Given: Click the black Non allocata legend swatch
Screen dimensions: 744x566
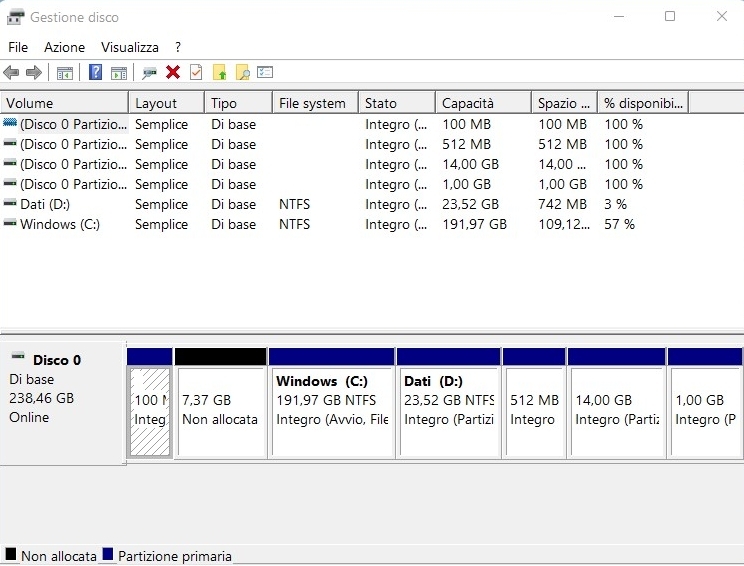Looking at the screenshot, I should click(10, 554).
